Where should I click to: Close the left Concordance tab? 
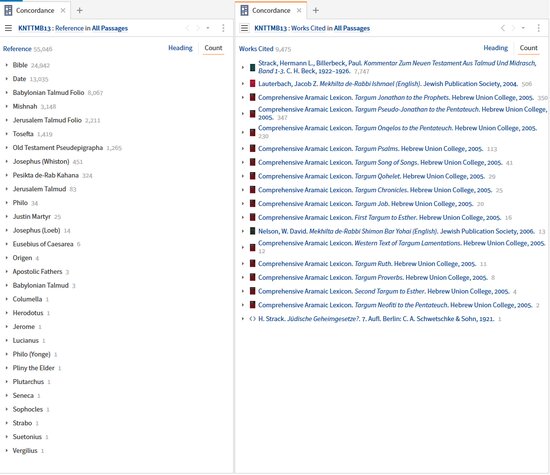[x=63, y=11]
